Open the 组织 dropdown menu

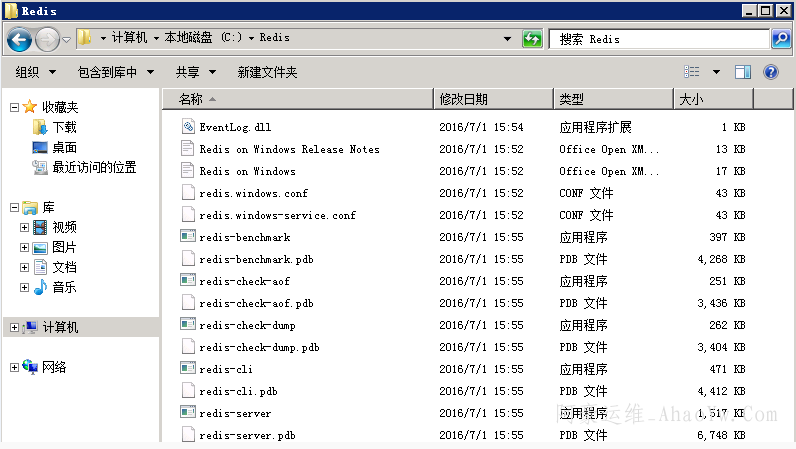click(33, 72)
